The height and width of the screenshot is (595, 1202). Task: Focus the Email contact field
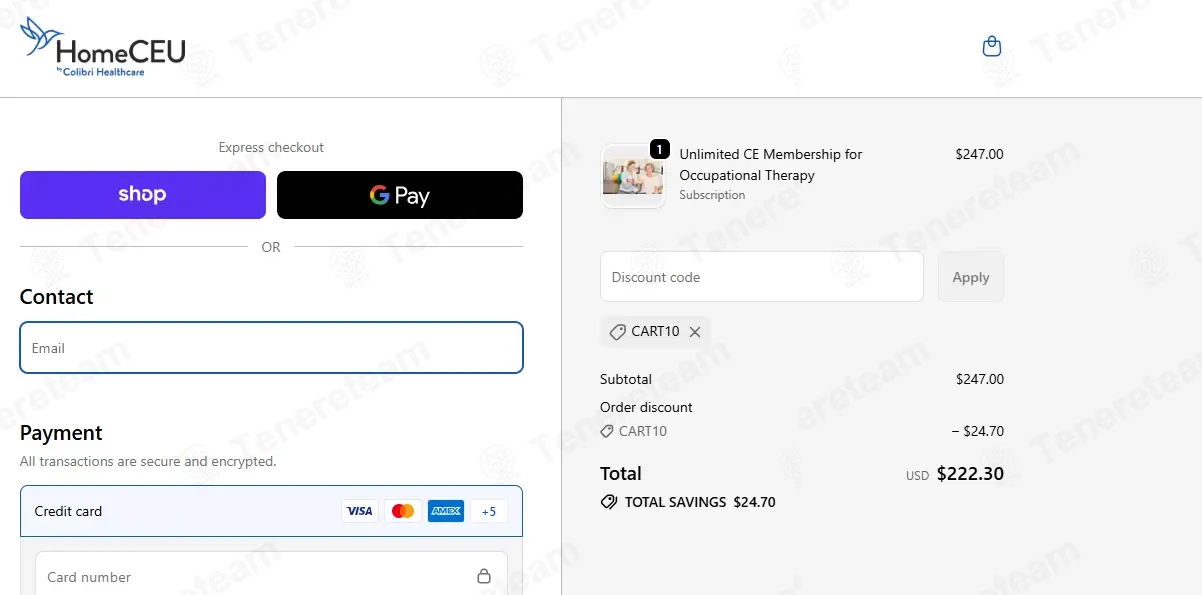pyautogui.click(x=271, y=348)
